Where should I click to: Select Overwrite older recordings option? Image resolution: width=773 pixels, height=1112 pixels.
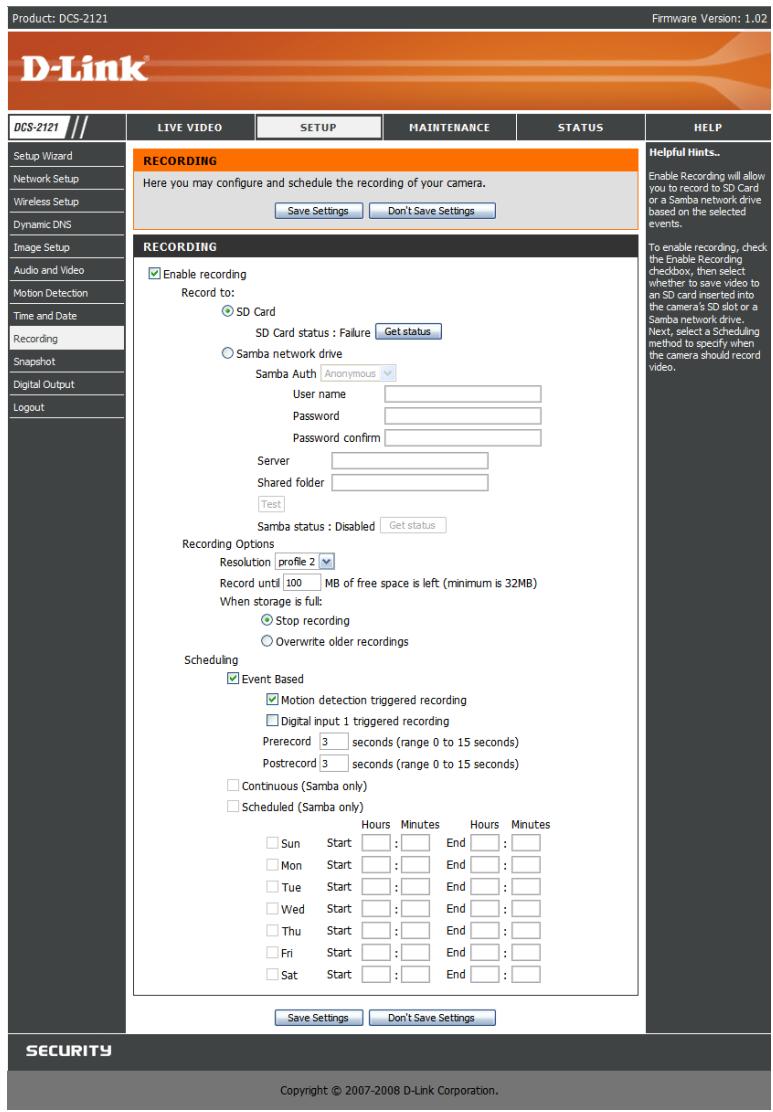click(267, 641)
